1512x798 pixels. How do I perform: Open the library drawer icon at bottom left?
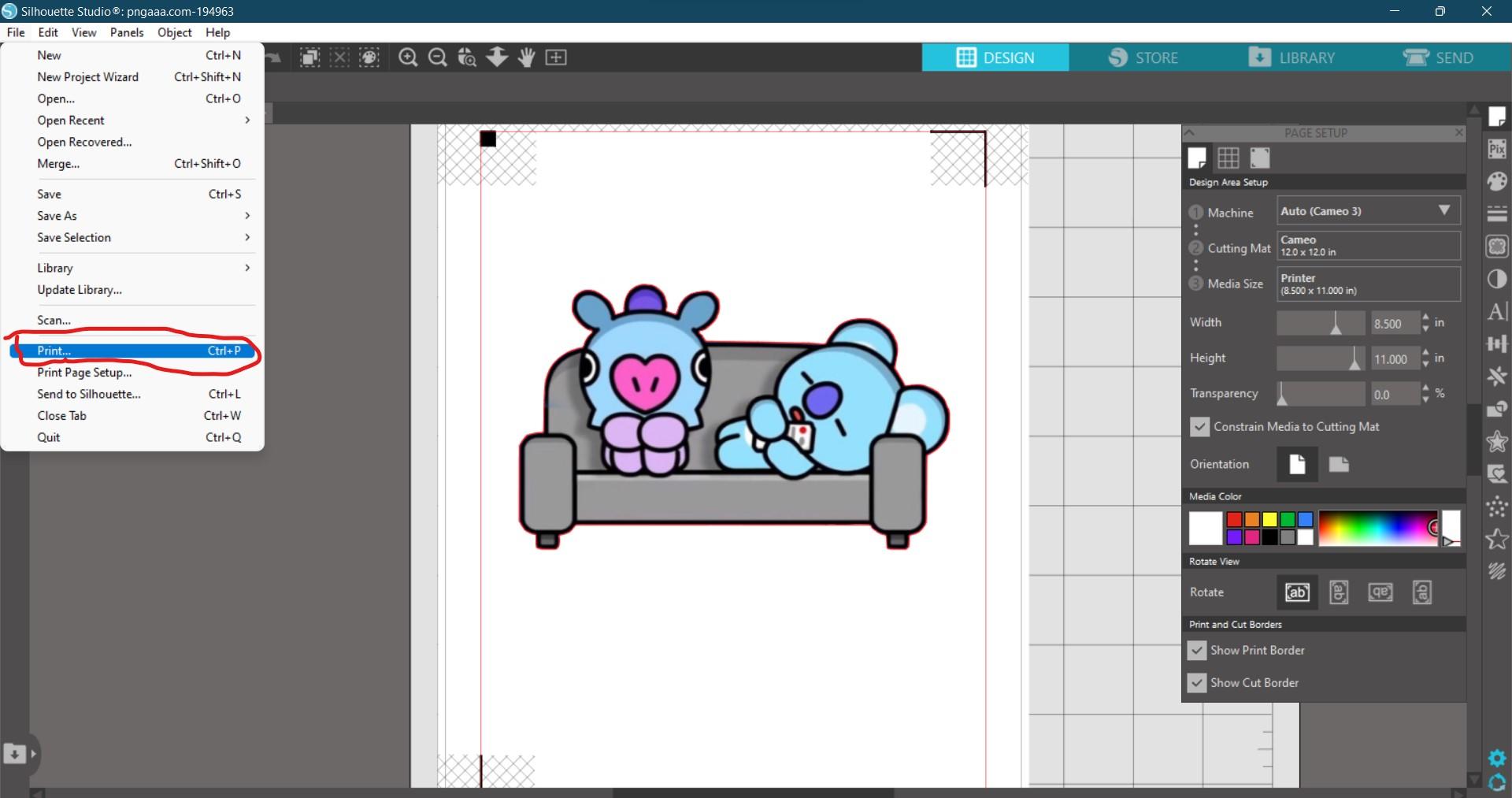tap(14, 753)
